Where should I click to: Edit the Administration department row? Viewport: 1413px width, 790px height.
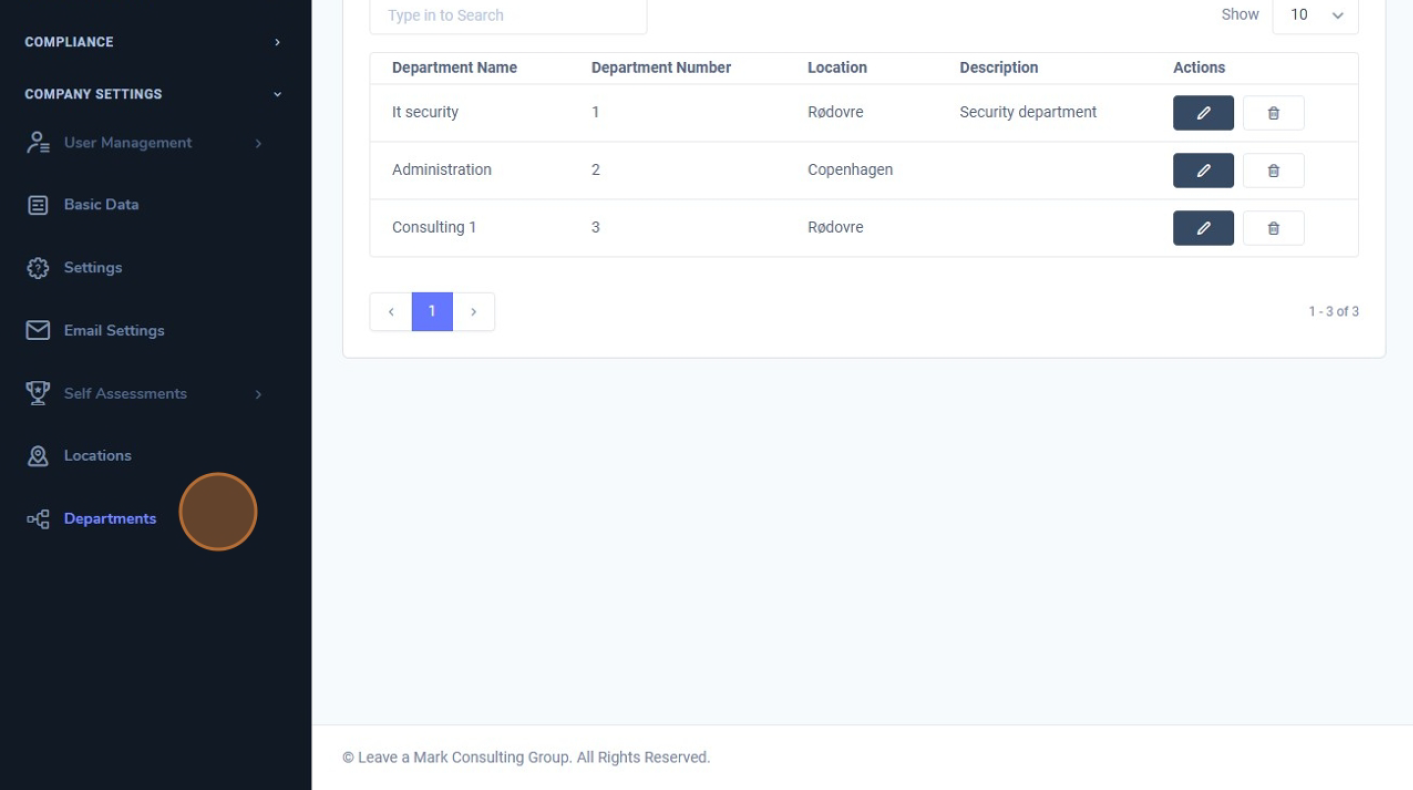(1203, 171)
